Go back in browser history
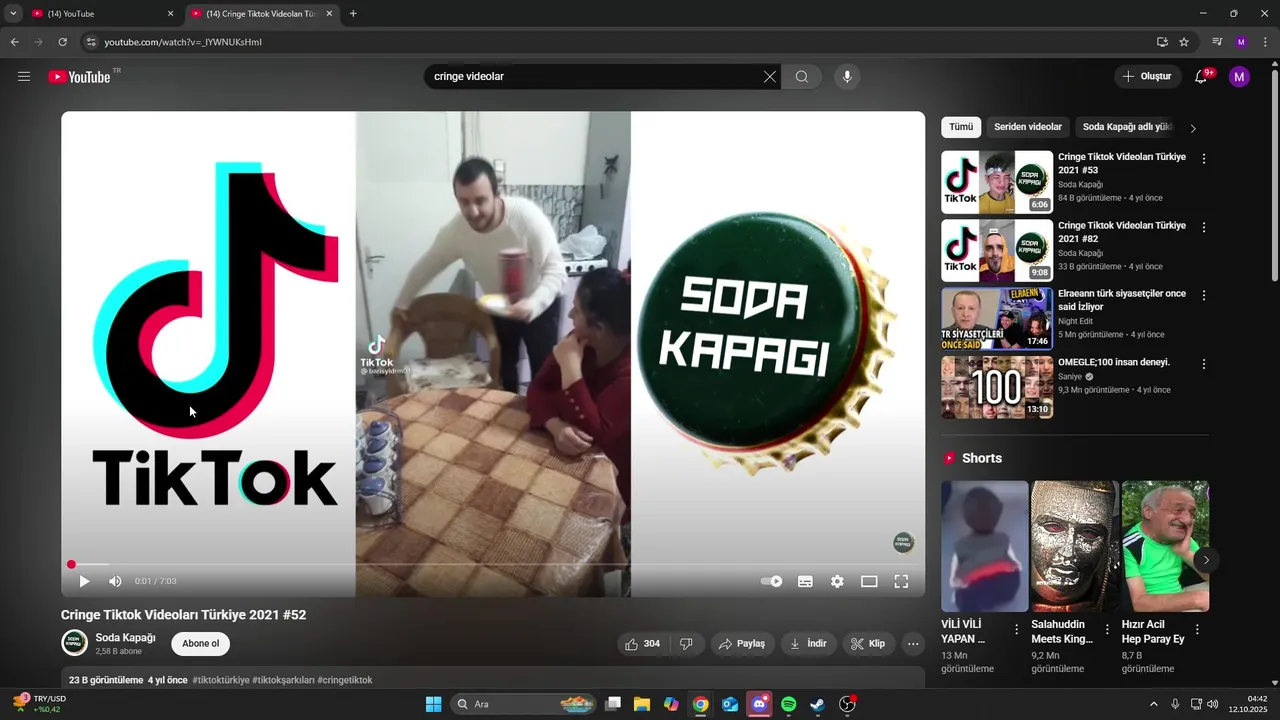 pos(14,42)
